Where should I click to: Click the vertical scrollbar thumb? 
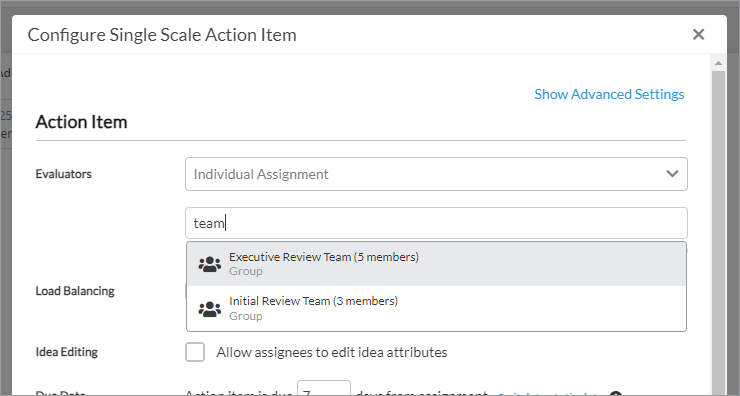(x=718, y=233)
